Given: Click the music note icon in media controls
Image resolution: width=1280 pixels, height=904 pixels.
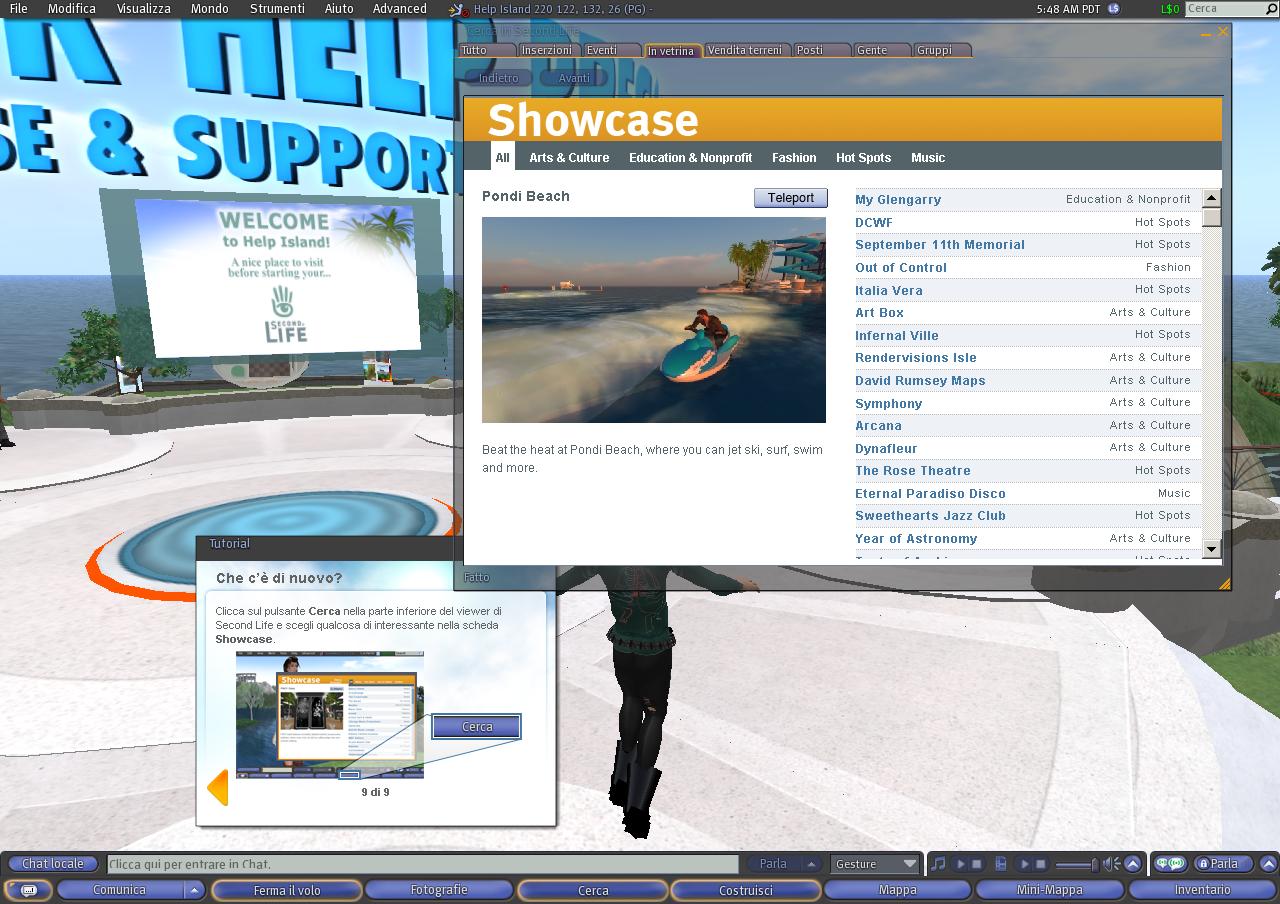Looking at the screenshot, I should pos(938,864).
